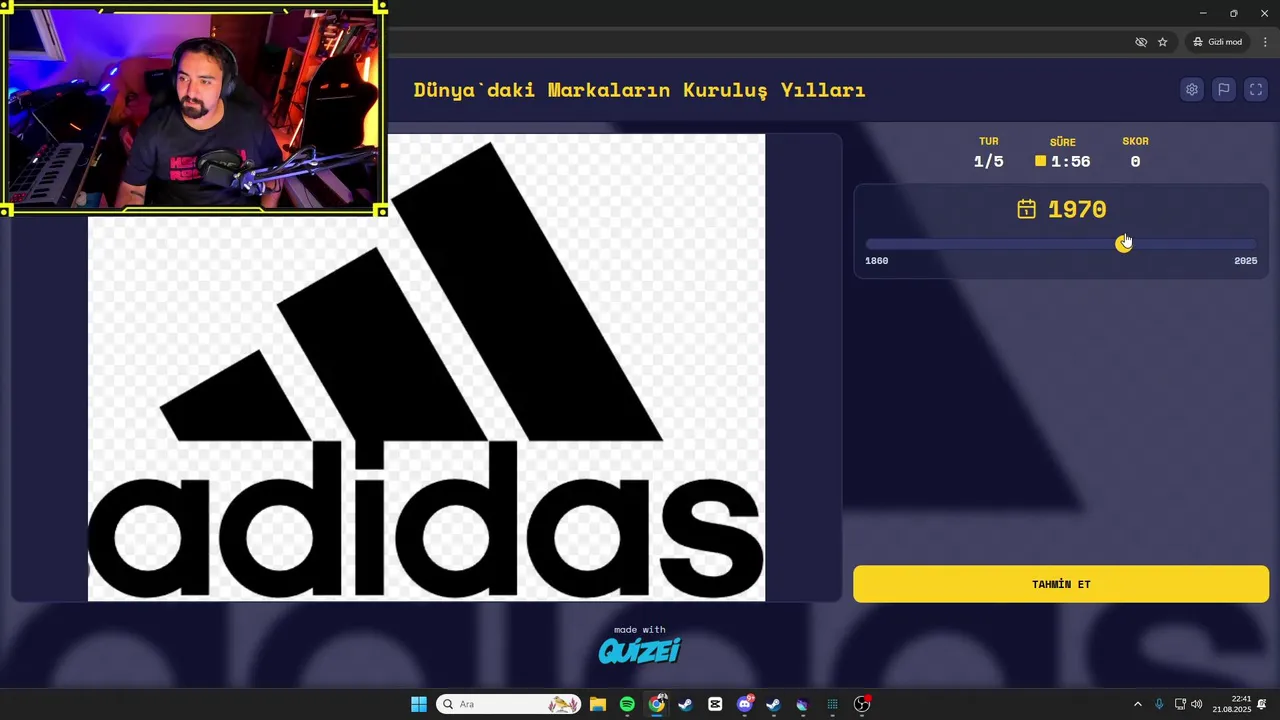1280x720 pixels.
Task: Open network settings from the tray
Action: point(1180,704)
